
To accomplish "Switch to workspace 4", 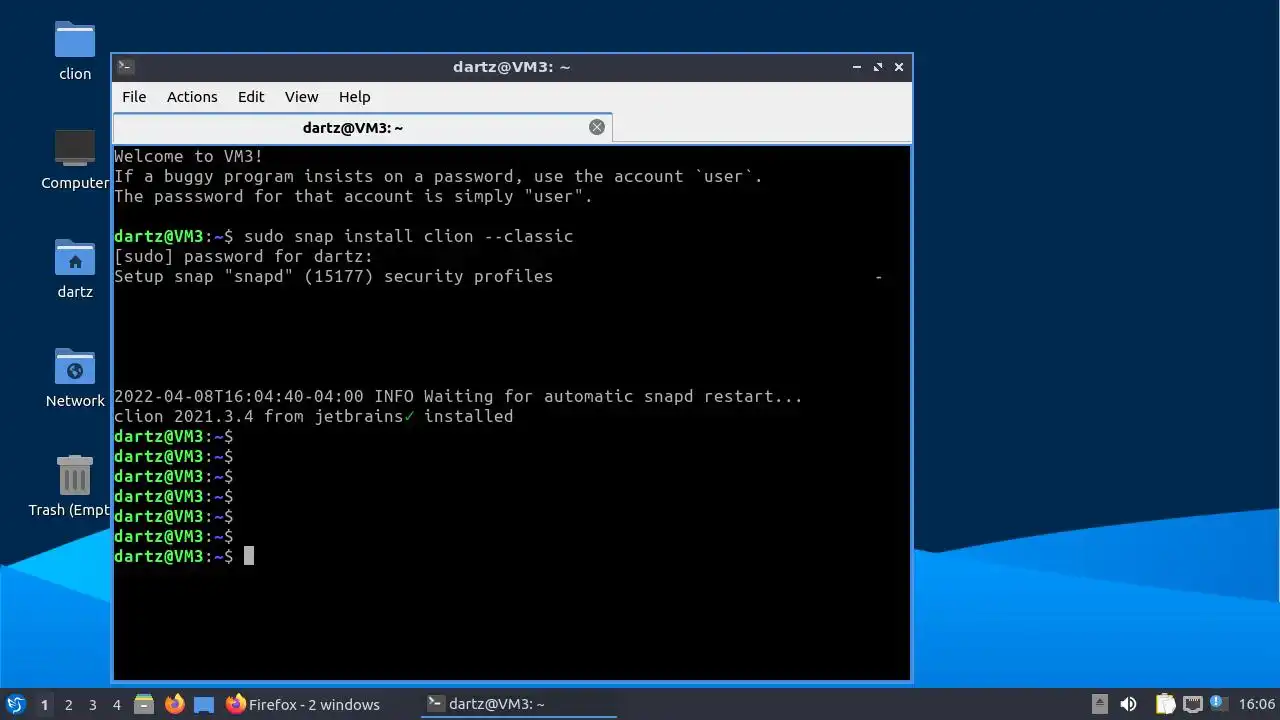I will point(116,705).
